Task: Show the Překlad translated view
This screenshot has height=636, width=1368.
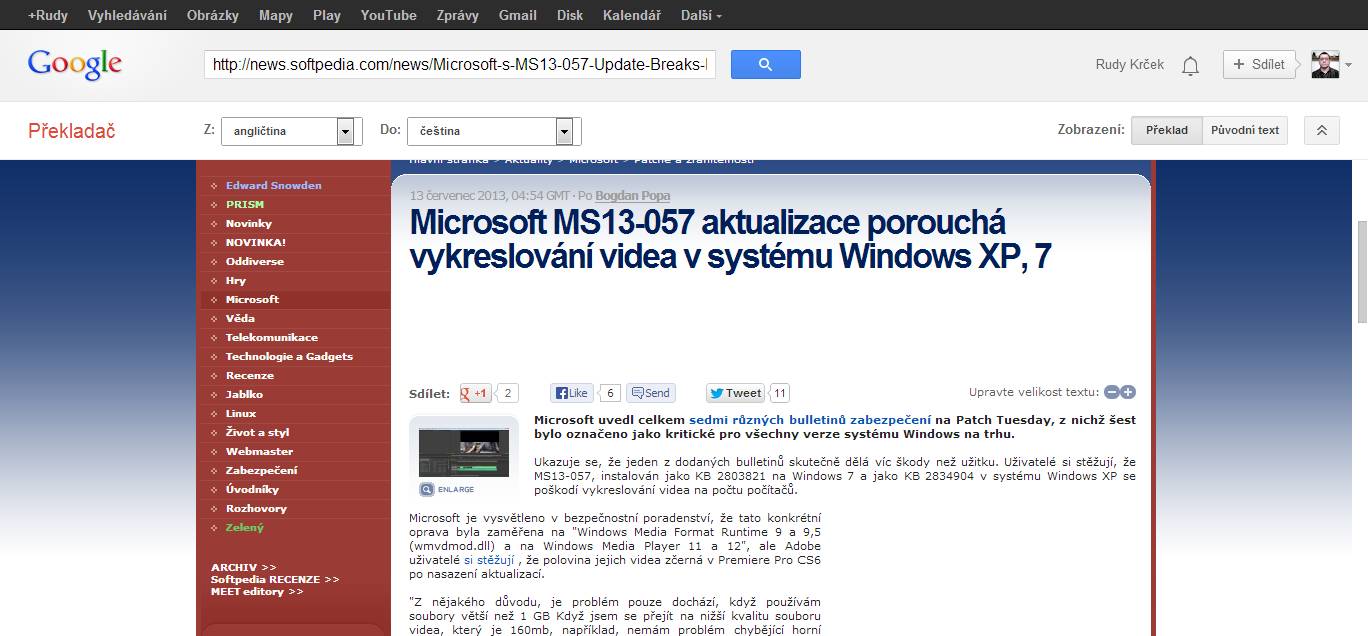Action: point(1166,130)
